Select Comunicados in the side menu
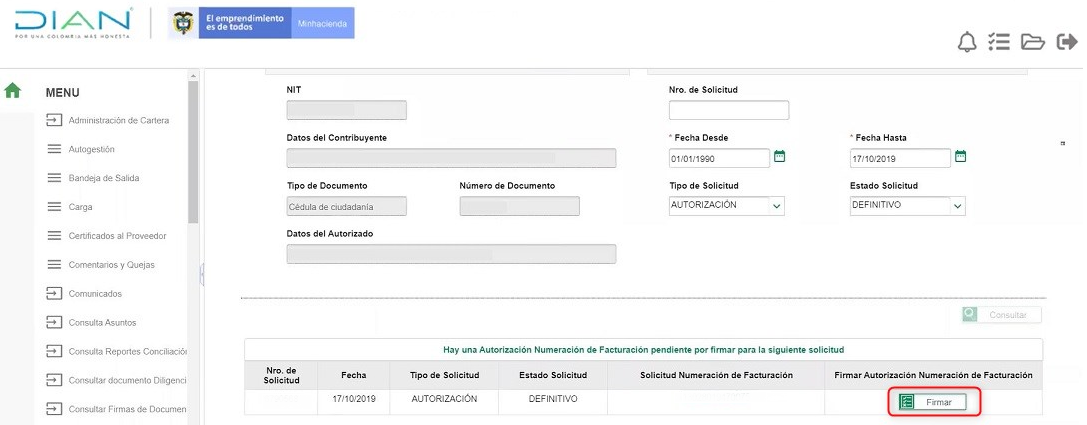The image size is (1087, 425). 94,294
